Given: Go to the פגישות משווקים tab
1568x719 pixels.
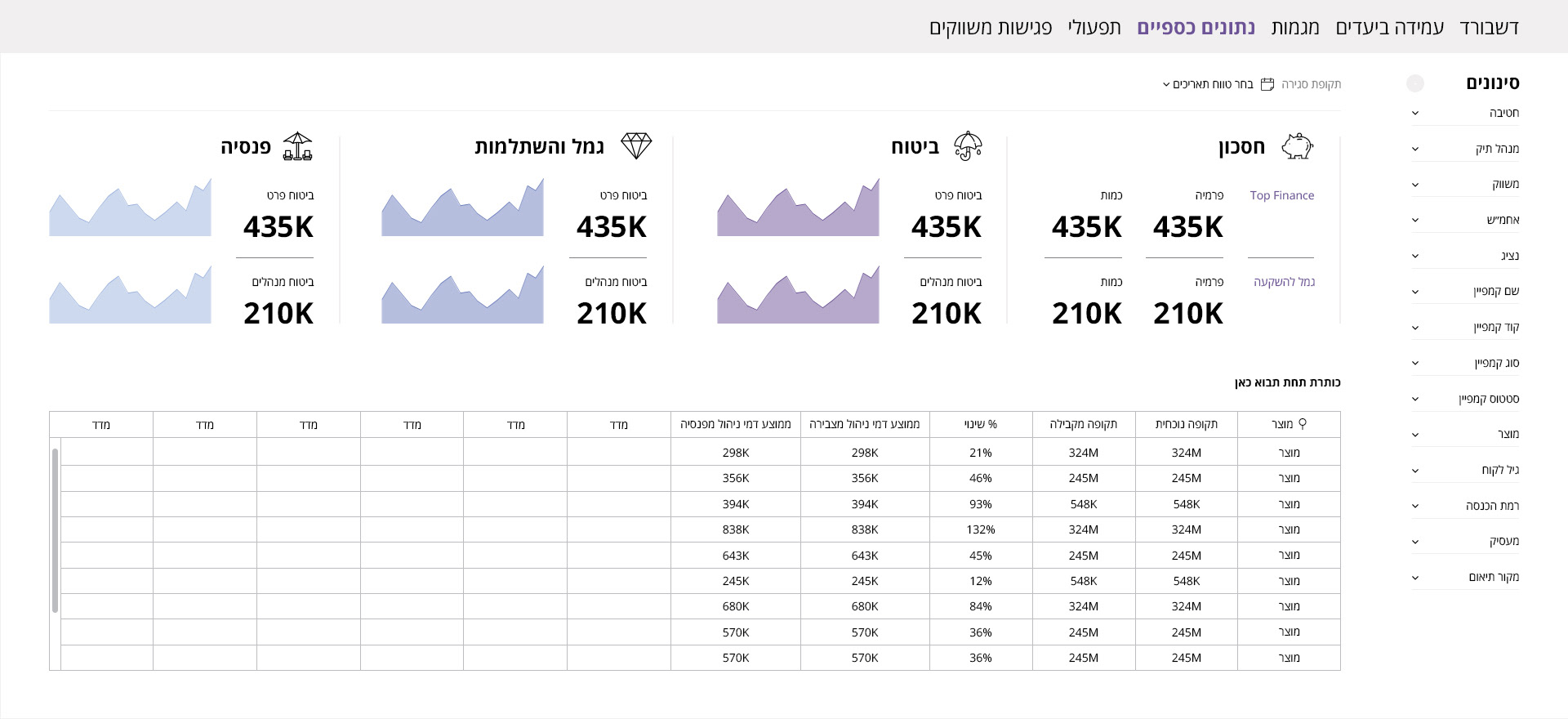Looking at the screenshot, I should 991,27.
